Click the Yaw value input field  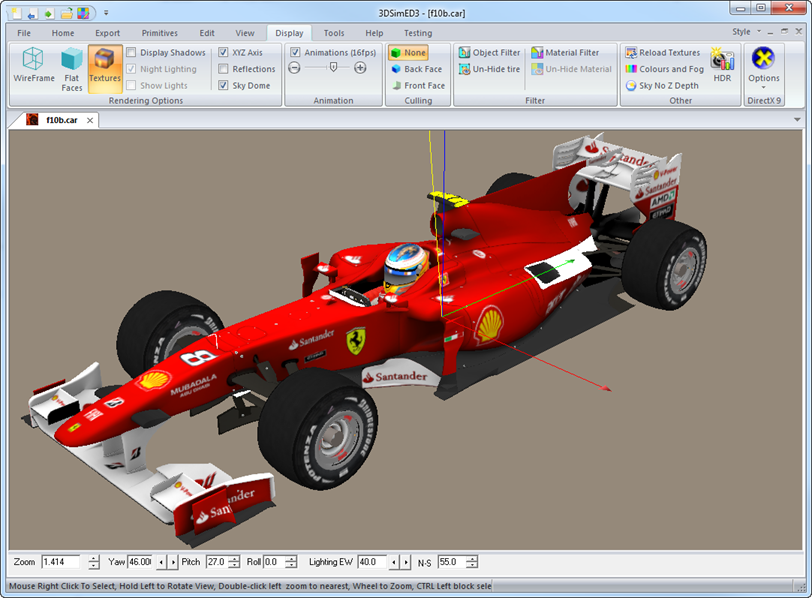coord(140,562)
